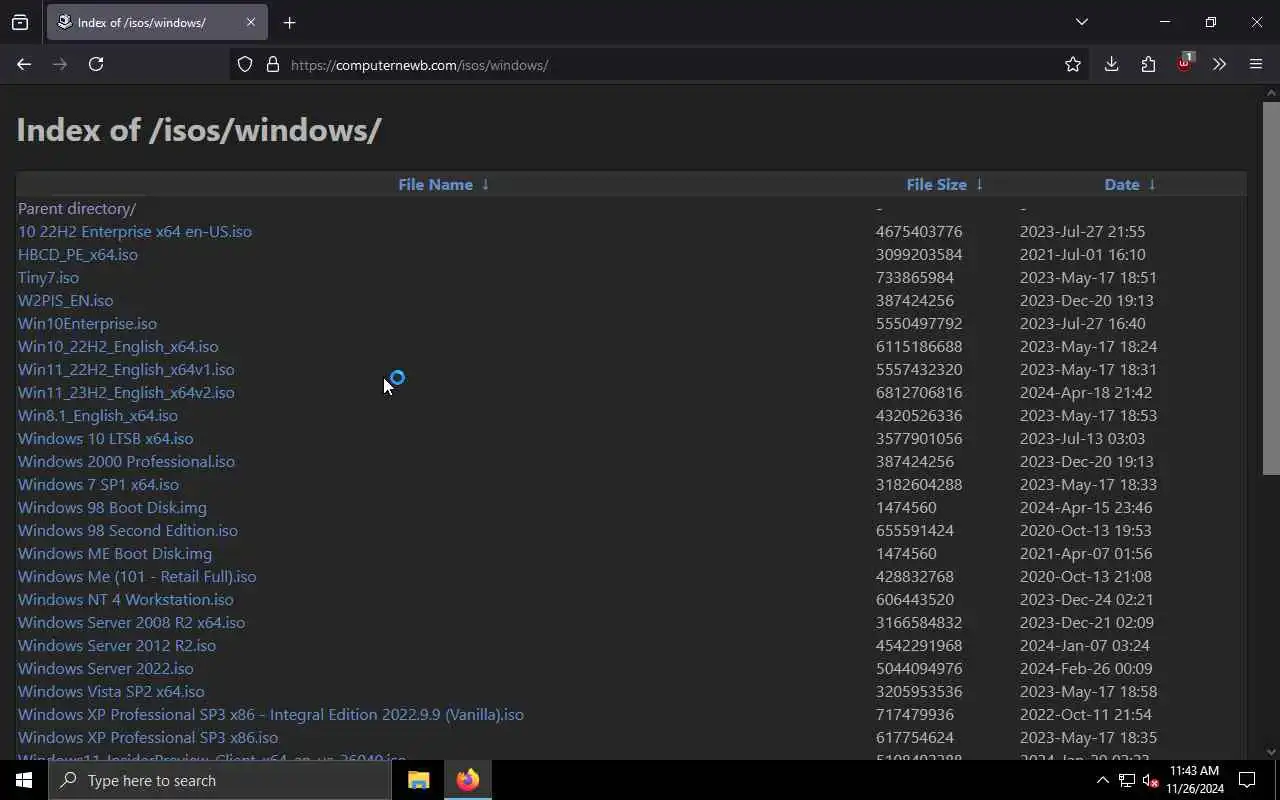This screenshot has width=1280, height=800.
Task: Click Windows Server 2012 R2.iso
Action: click(x=117, y=645)
